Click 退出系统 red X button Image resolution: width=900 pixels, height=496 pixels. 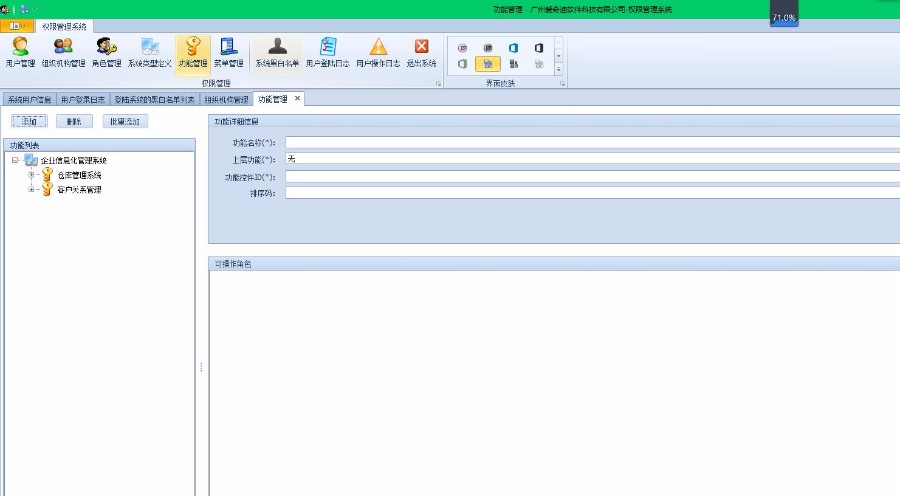(x=421, y=52)
